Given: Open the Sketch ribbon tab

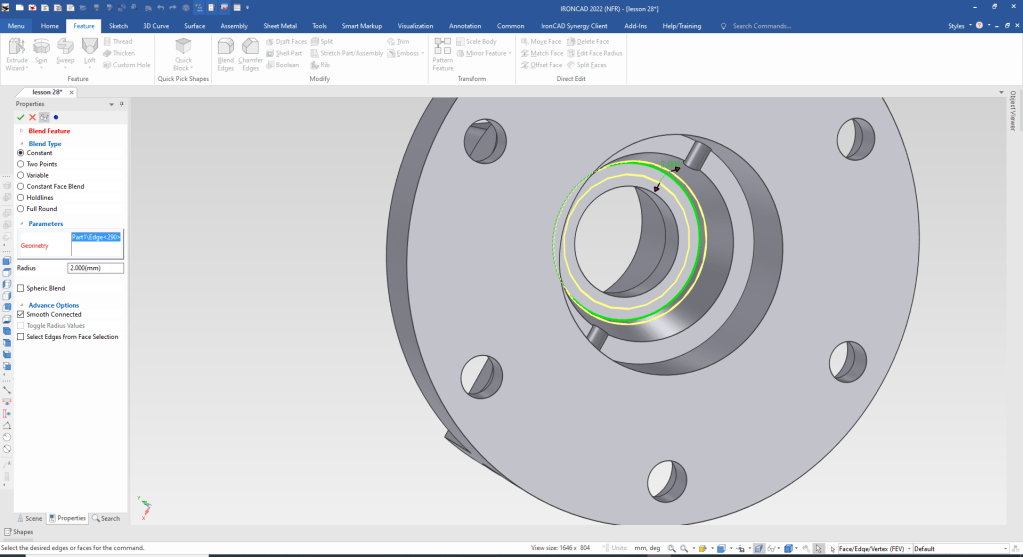Looking at the screenshot, I should pos(118,25).
